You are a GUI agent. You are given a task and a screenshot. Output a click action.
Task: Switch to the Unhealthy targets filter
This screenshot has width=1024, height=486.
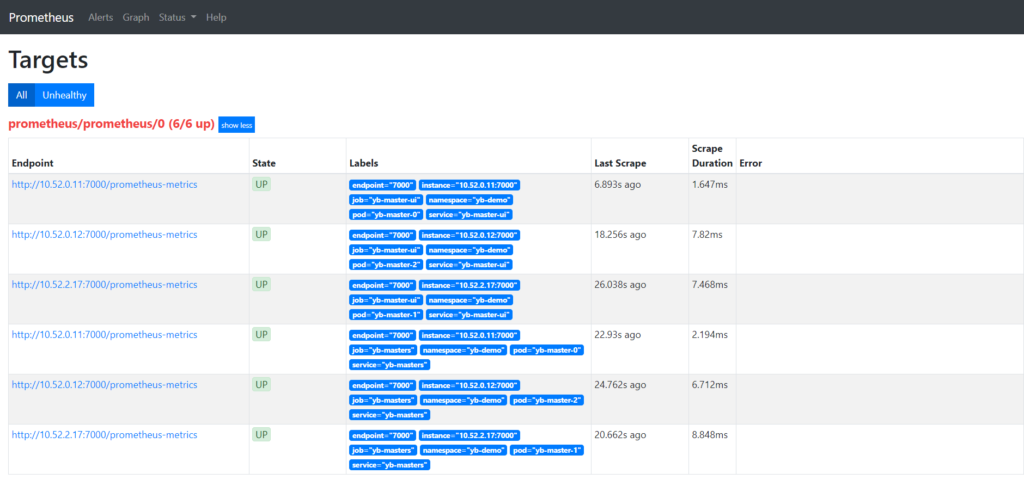64,95
